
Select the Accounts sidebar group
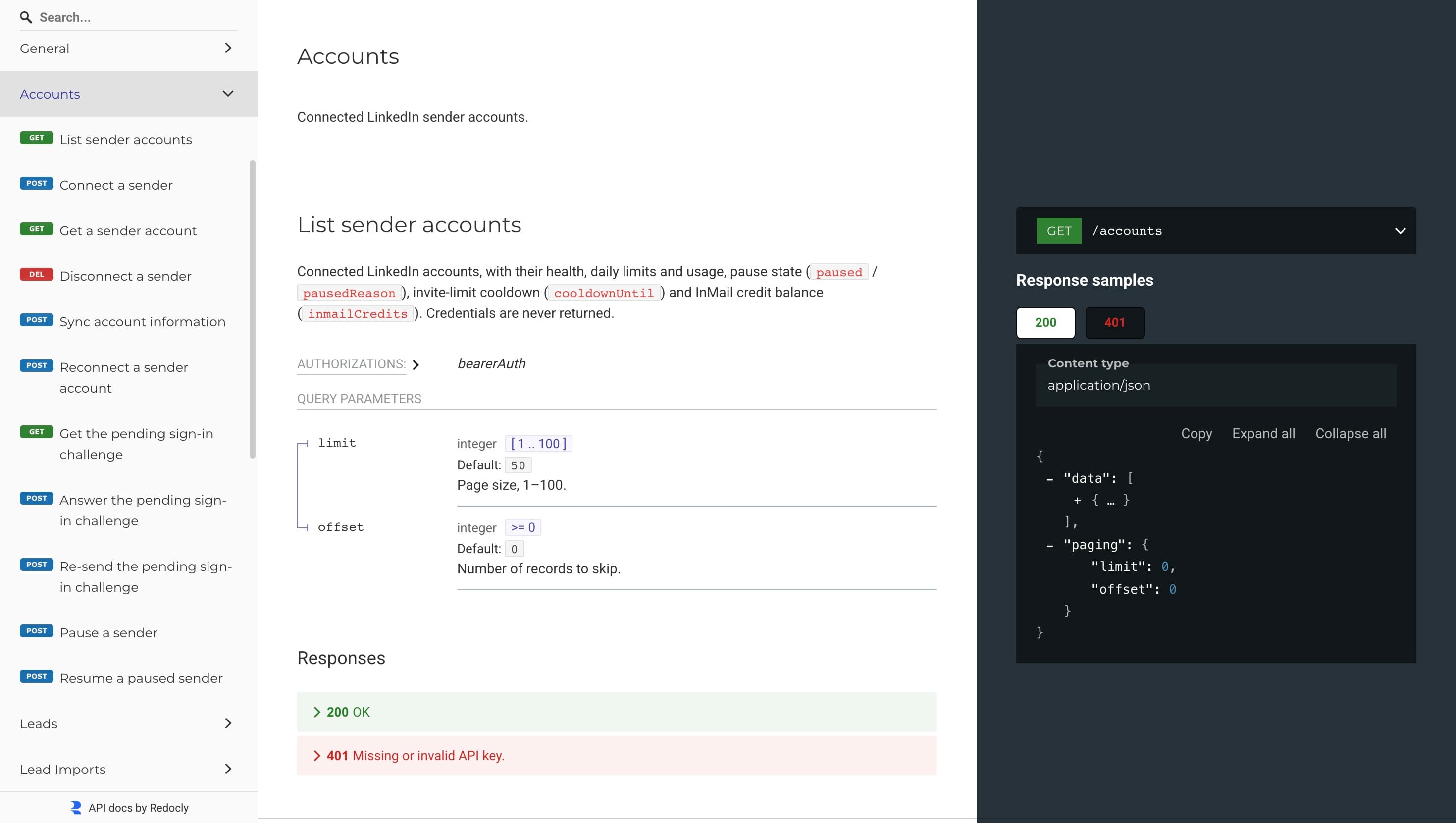(x=128, y=94)
